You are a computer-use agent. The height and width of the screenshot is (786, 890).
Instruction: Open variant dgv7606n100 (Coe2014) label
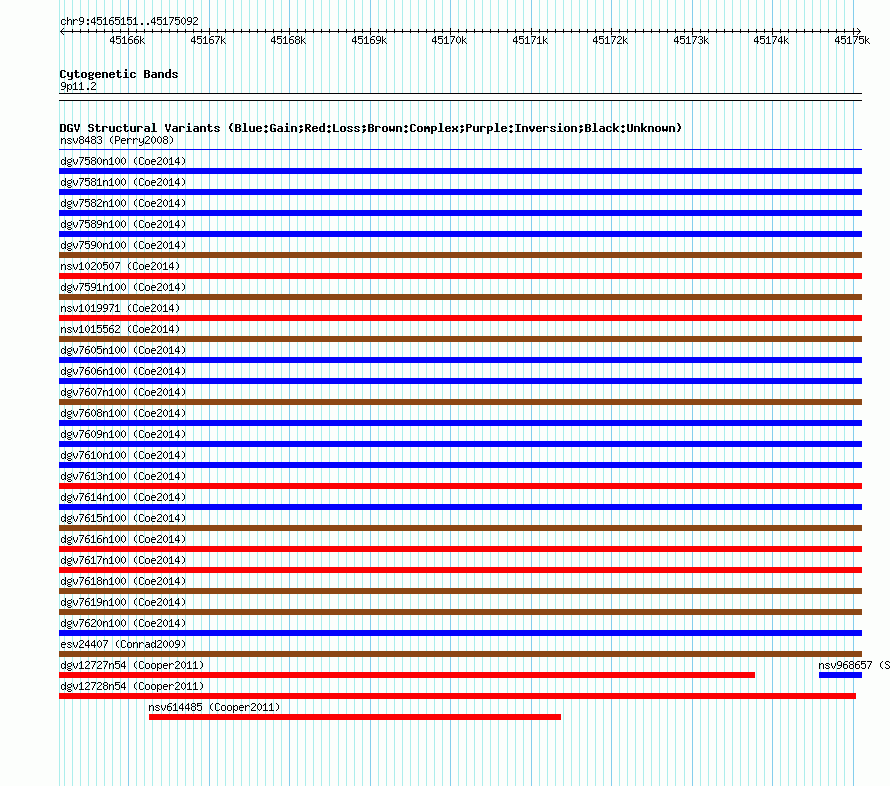pyautogui.click(x=123, y=371)
